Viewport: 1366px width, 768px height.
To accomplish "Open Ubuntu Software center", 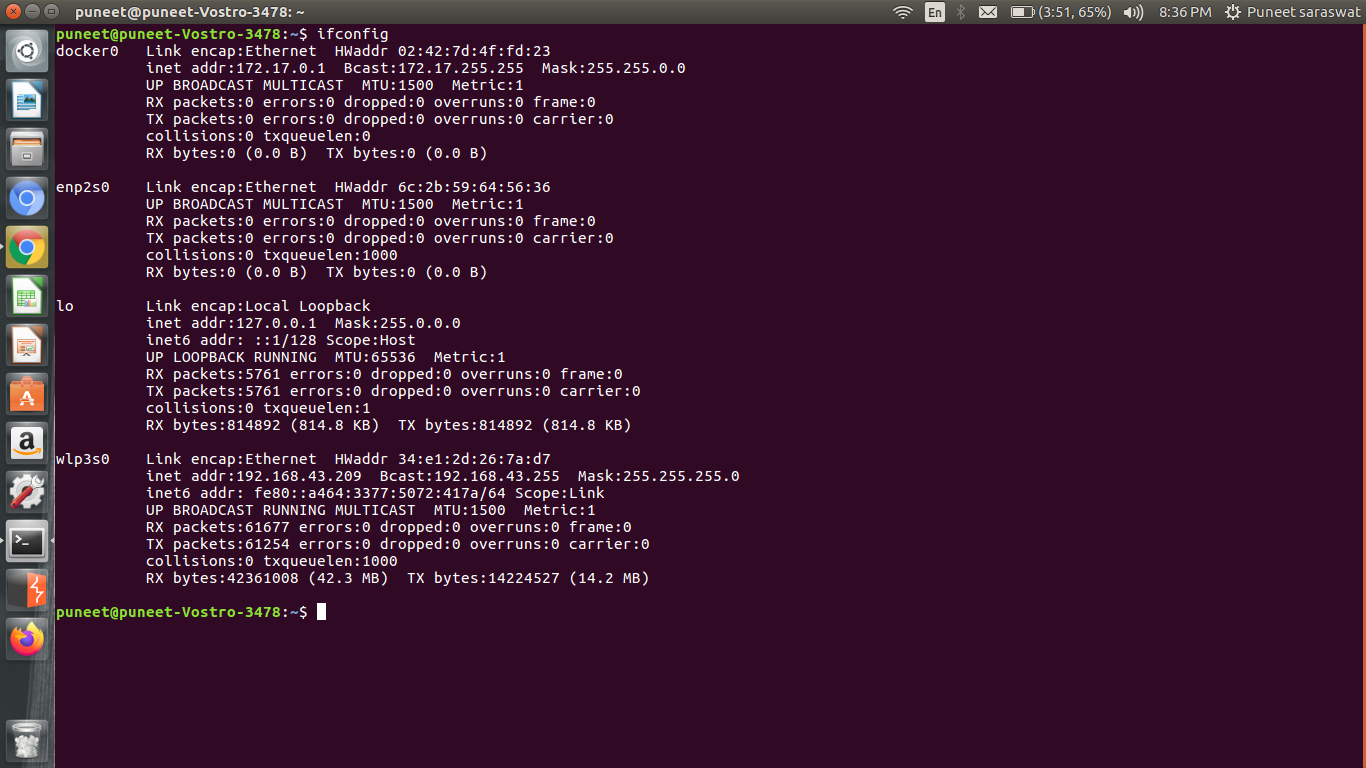I will pos(27,394).
